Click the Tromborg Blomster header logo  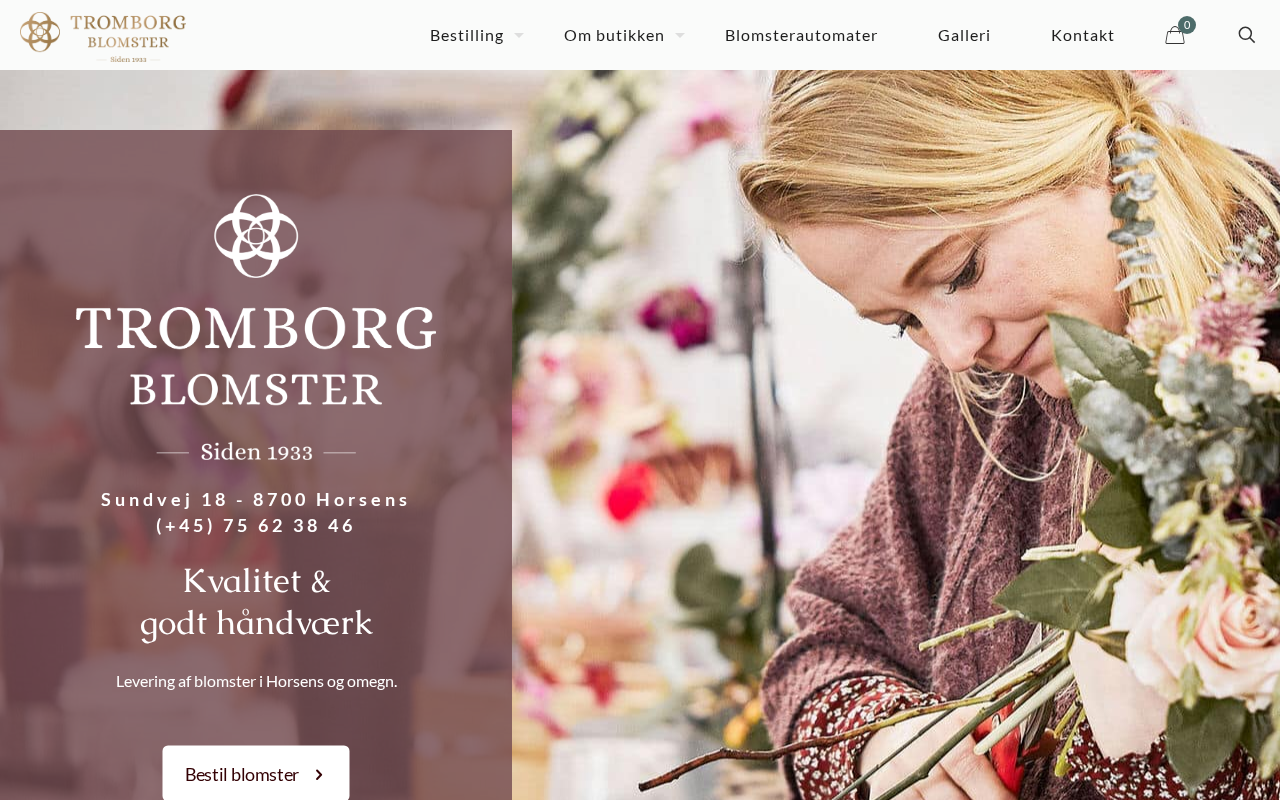[103, 37]
